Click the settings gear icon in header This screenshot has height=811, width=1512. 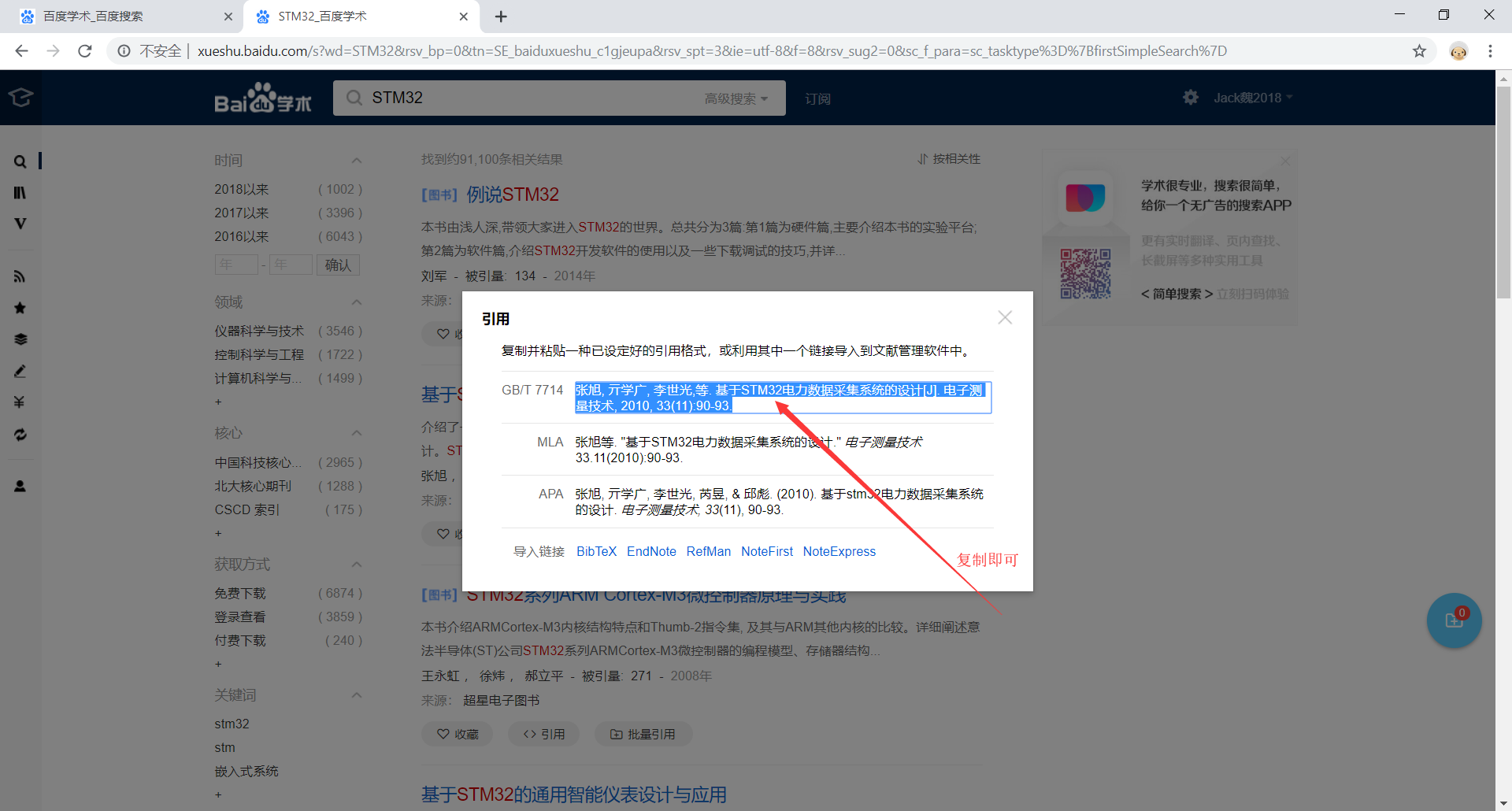[x=1191, y=98]
